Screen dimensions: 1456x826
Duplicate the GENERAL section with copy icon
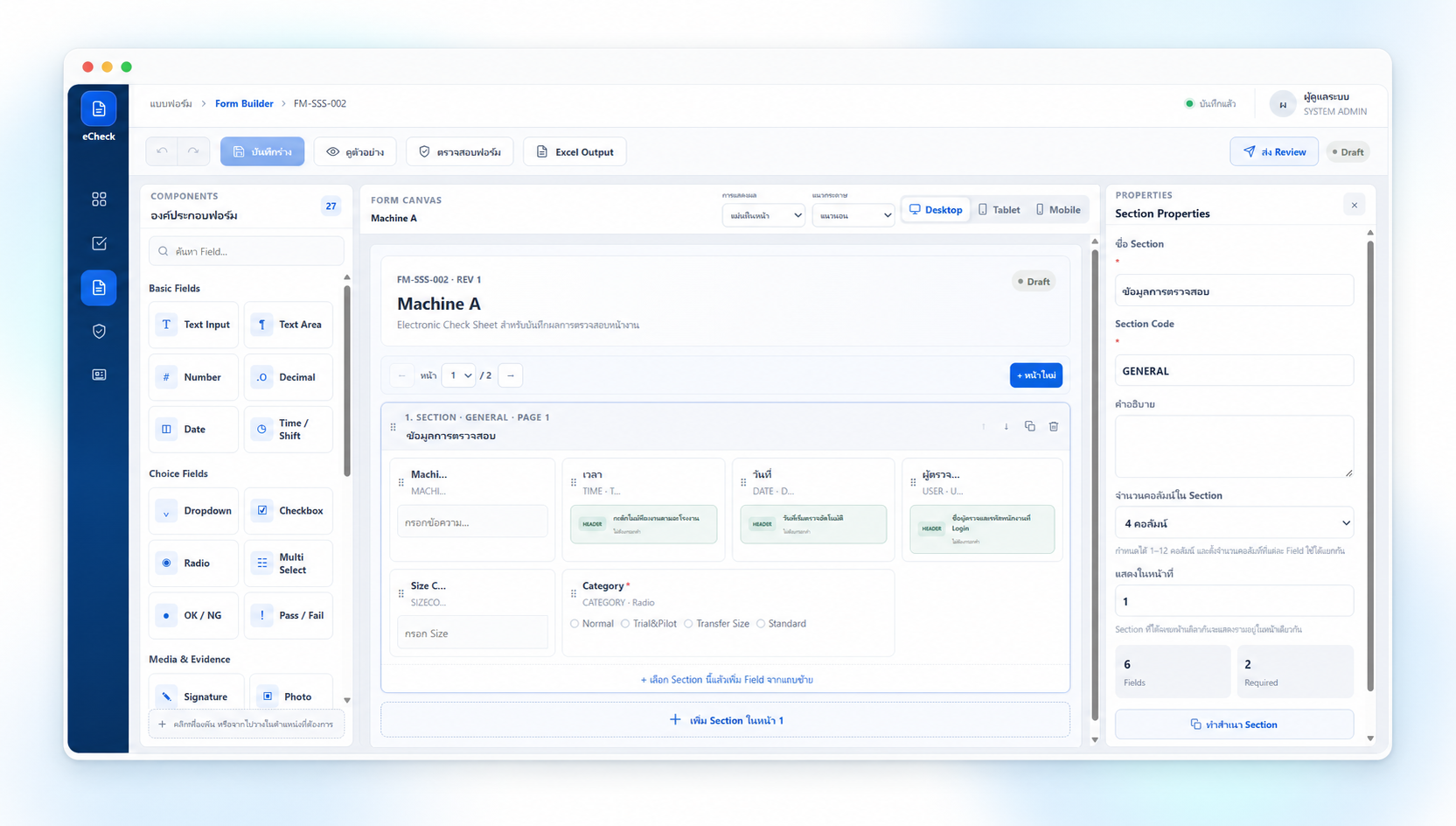1030,427
